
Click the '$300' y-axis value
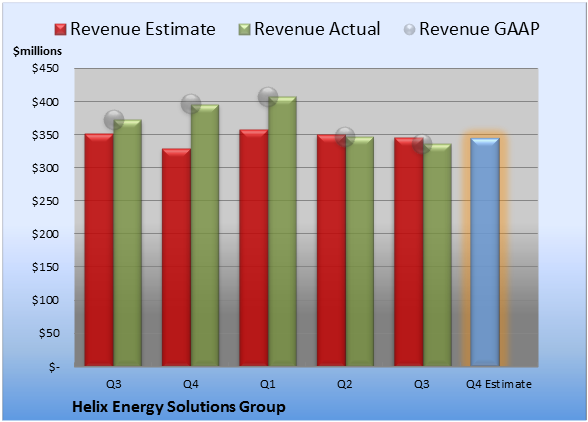pos(45,168)
